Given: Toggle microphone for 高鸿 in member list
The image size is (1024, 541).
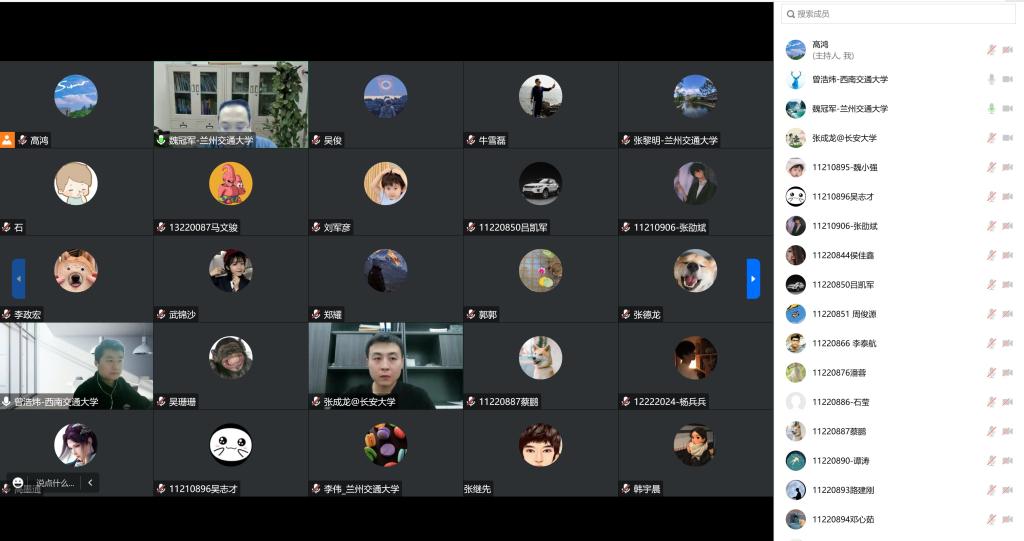Looking at the screenshot, I should tap(991, 50).
